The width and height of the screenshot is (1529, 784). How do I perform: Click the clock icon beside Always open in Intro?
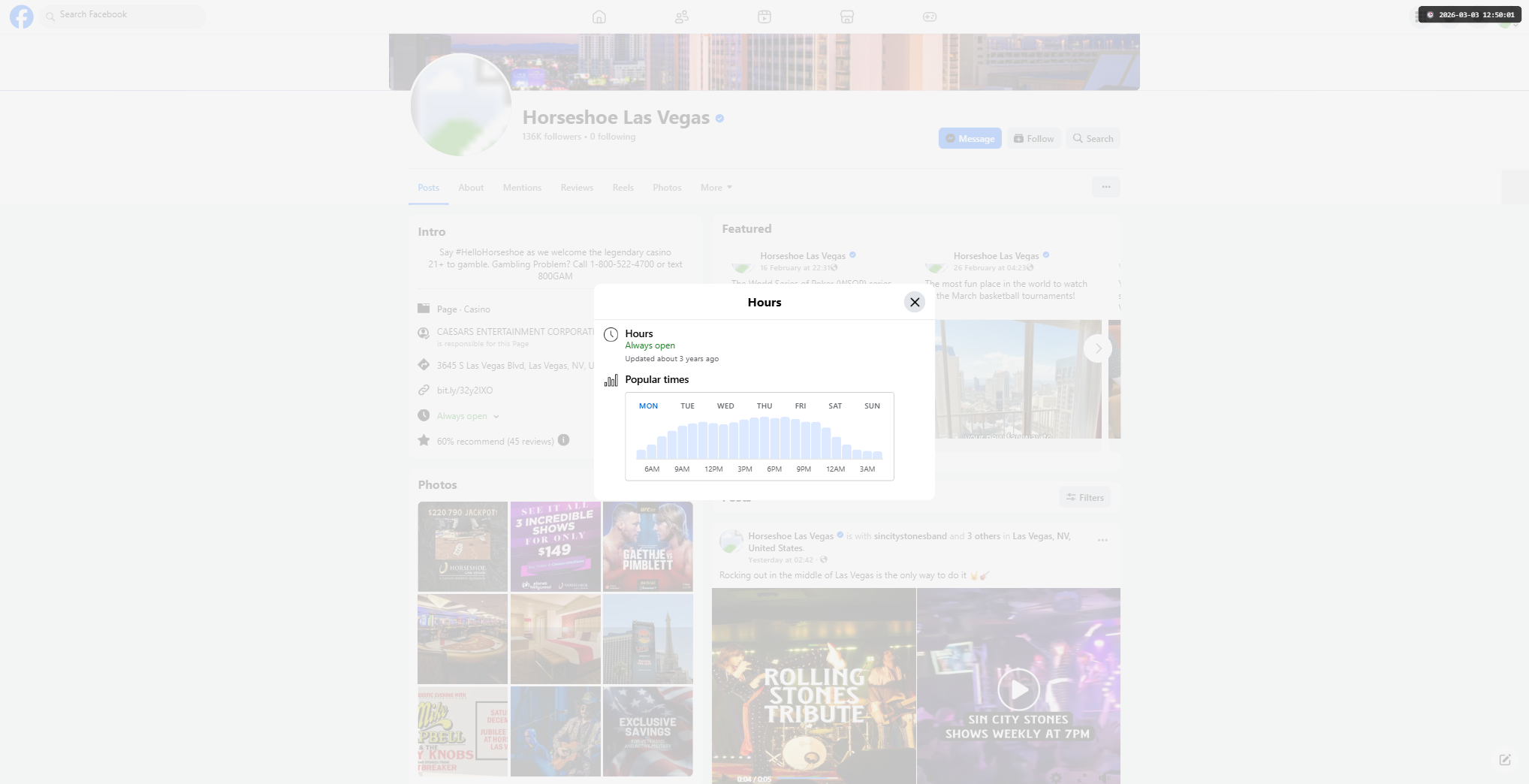point(424,416)
